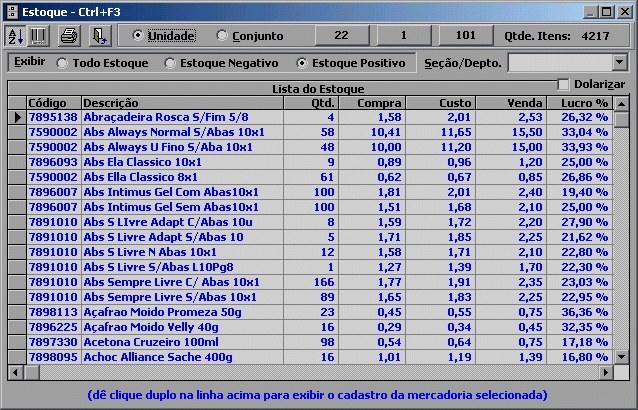Click the horizontal scrollbar right arrow
Image resolution: width=638 pixels, height=410 pixels.
click(605, 372)
